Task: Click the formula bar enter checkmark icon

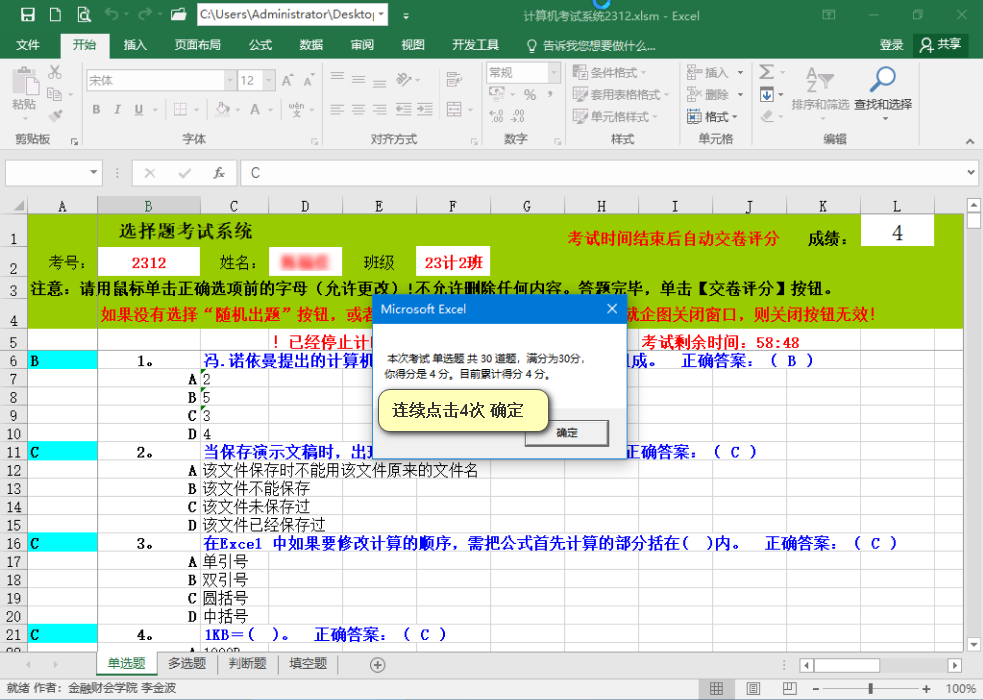Action: click(x=184, y=173)
